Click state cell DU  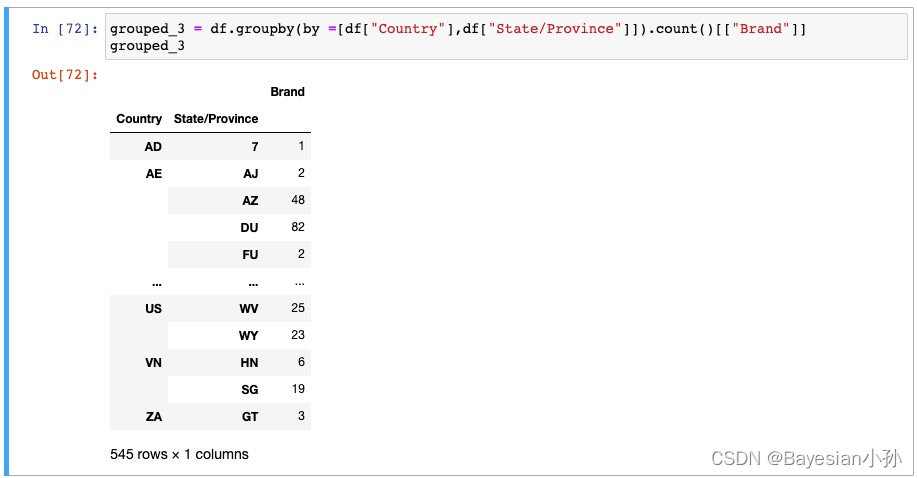[x=249, y=228]
